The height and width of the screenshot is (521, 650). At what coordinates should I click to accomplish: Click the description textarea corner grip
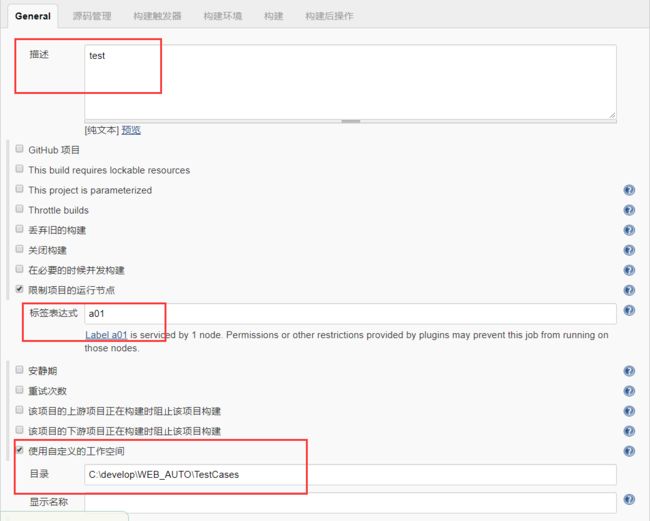[612, 115]
